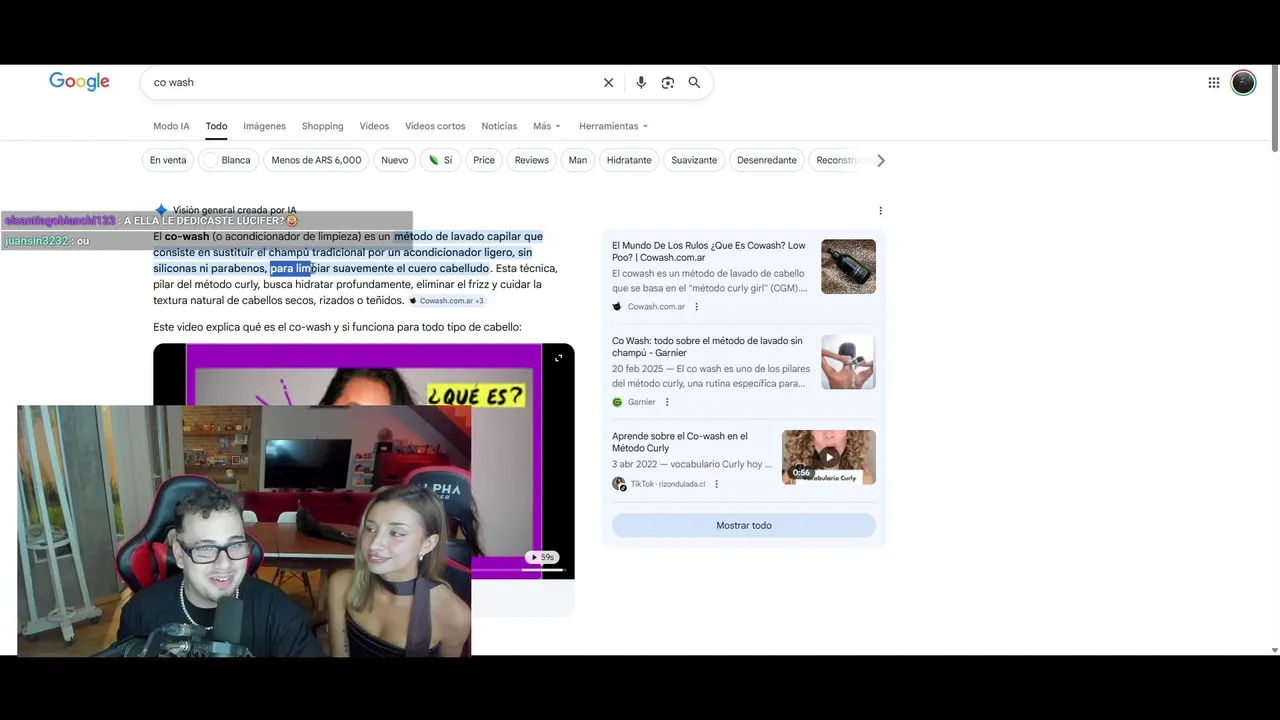The height and width of the screenshot is (720, 1280).
Task: Open options for the Garnier source
Action: 667,402
